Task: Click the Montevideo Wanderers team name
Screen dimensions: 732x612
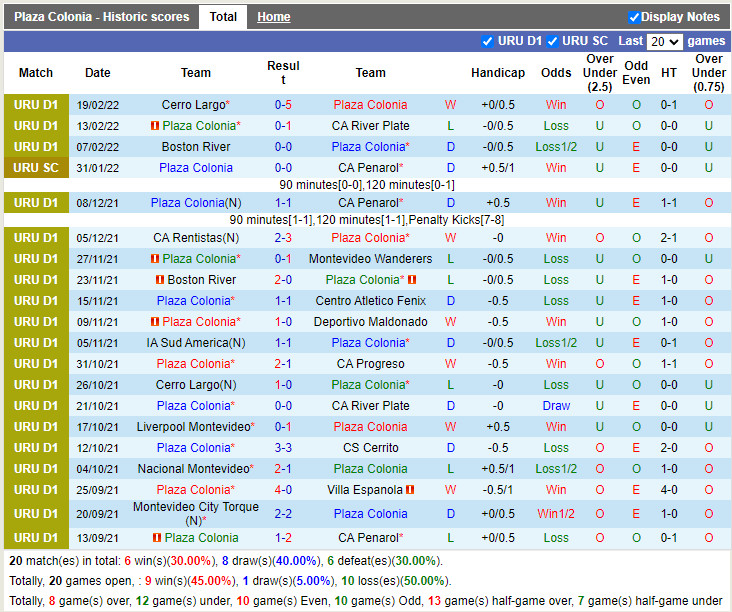Action: click(370, 259)
